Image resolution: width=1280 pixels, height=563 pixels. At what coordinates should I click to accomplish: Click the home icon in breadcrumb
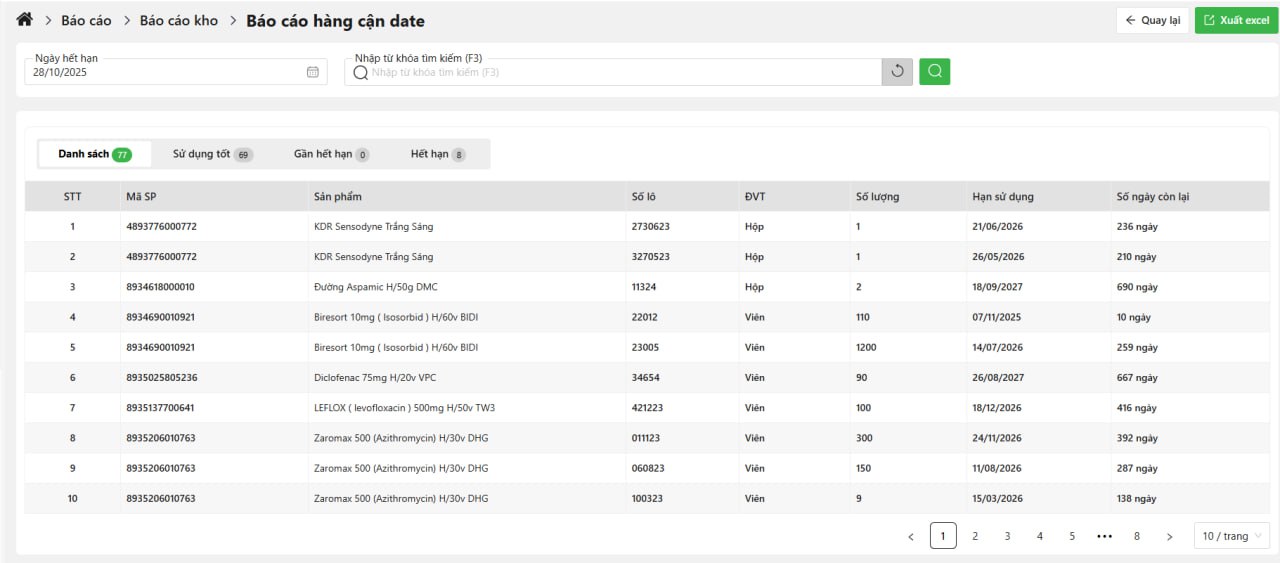[x=25, y=20]
